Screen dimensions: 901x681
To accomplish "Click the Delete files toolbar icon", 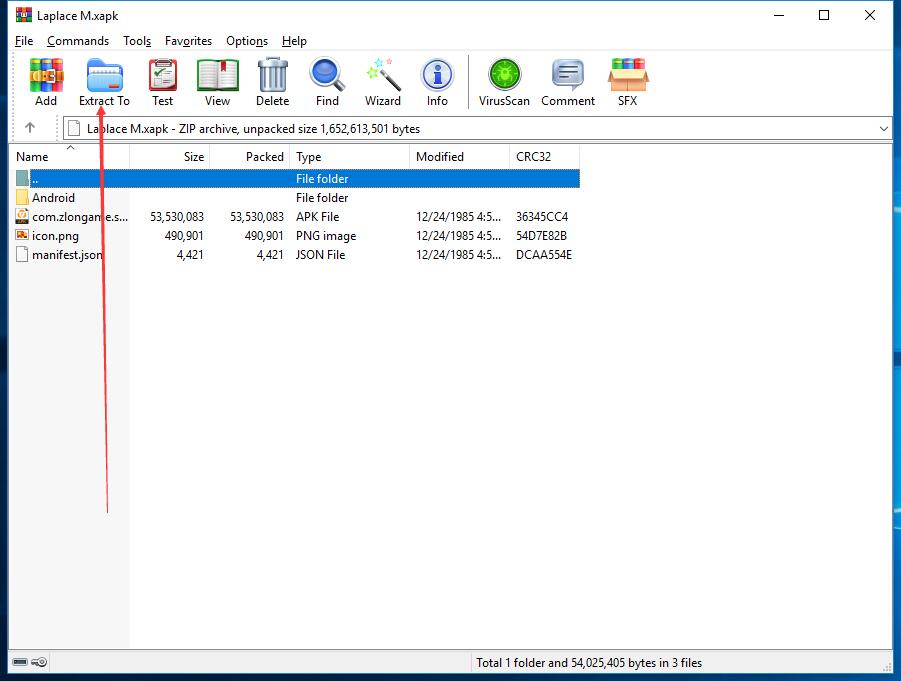I will [x=272, y=80].
